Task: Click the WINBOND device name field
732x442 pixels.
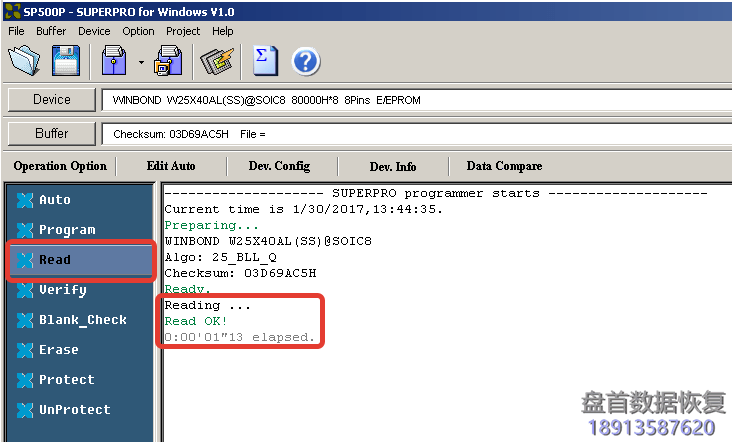Action: coord(415,101)
